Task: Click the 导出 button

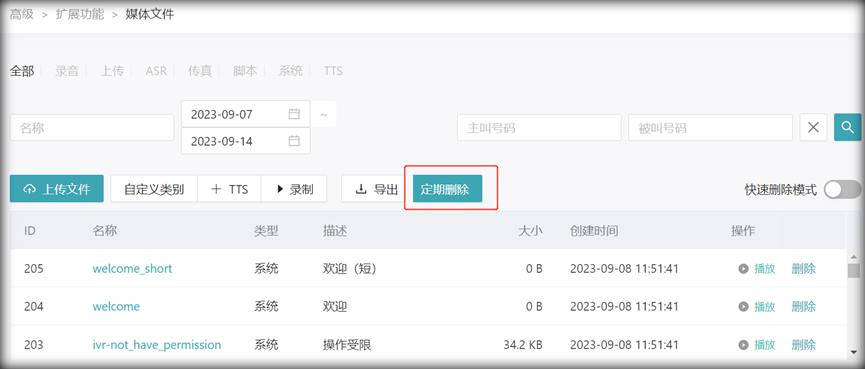Action: point(377,189)
